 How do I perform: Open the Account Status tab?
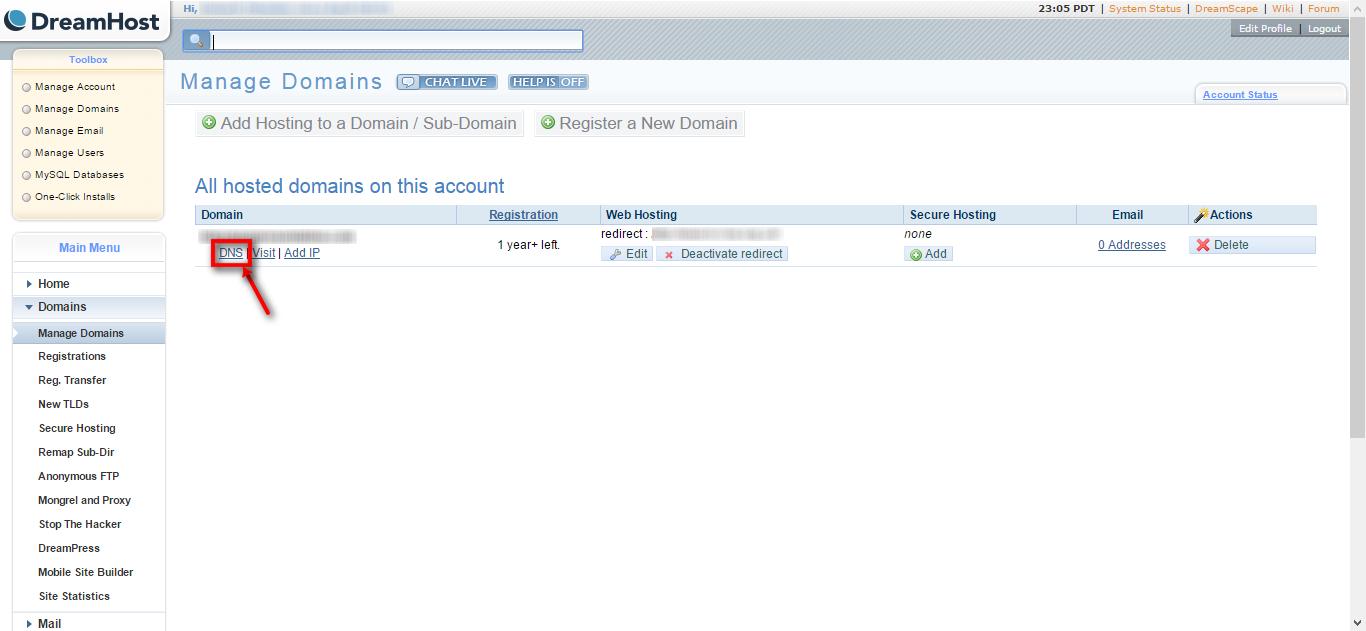point(1243,93)
